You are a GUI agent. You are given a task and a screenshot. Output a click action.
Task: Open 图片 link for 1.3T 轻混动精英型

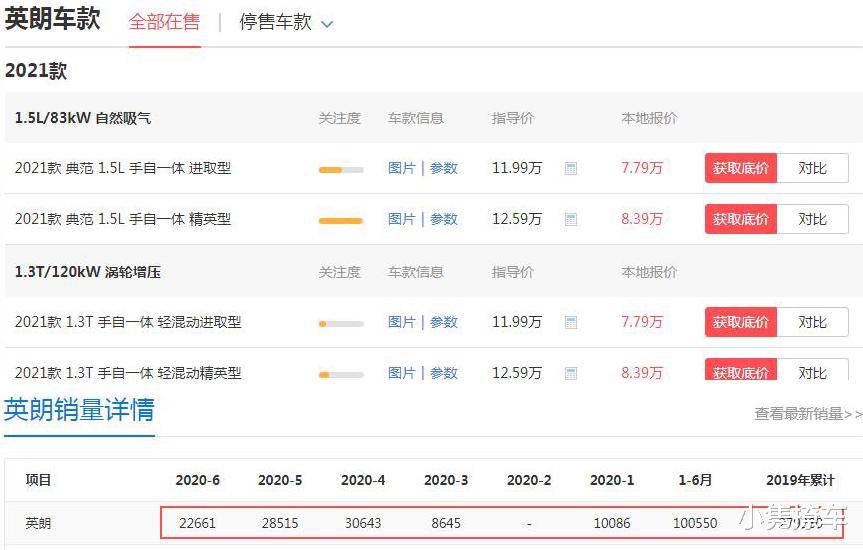click(x=401, y=373)
